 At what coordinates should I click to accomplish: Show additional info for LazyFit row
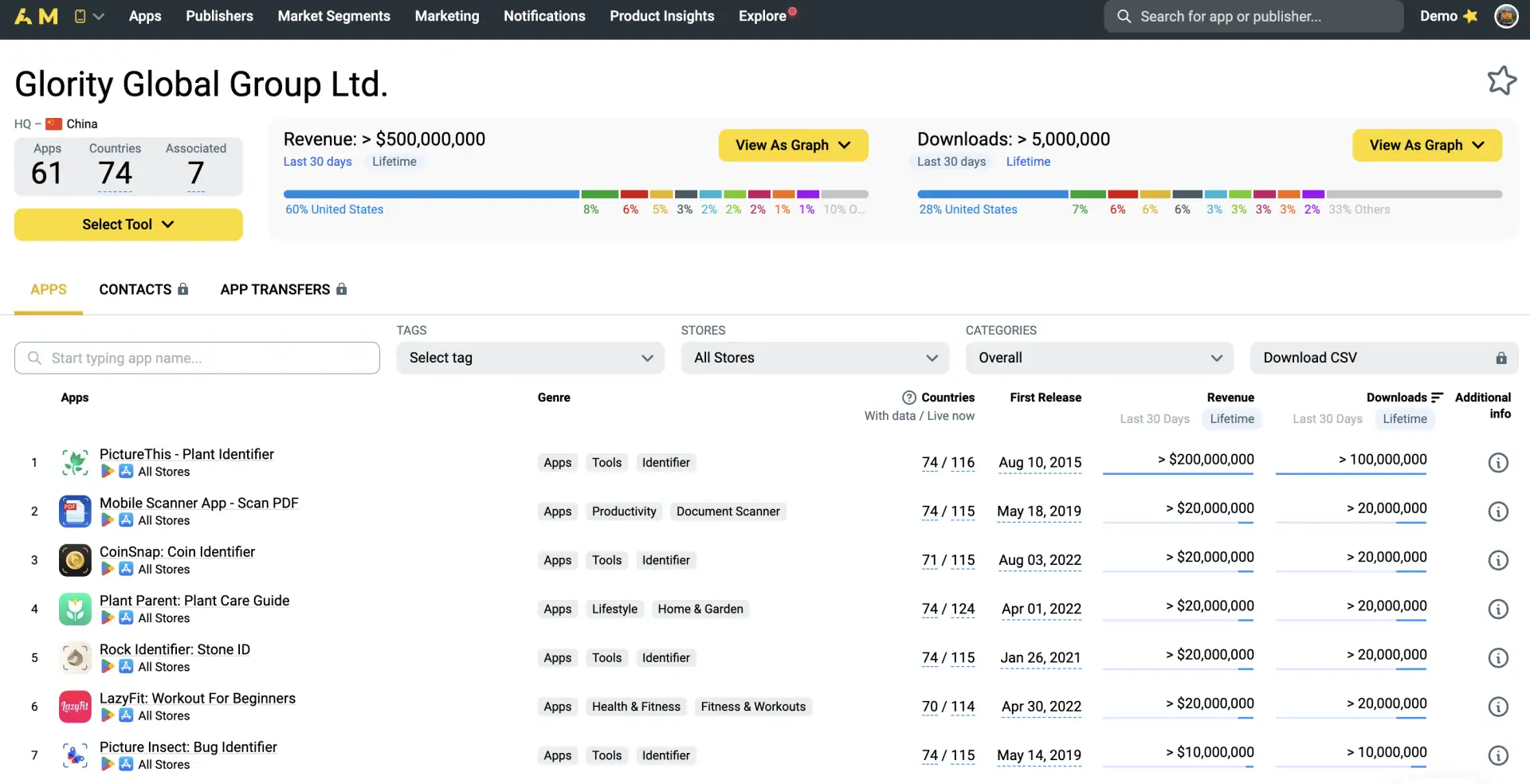pos(1498,707)
